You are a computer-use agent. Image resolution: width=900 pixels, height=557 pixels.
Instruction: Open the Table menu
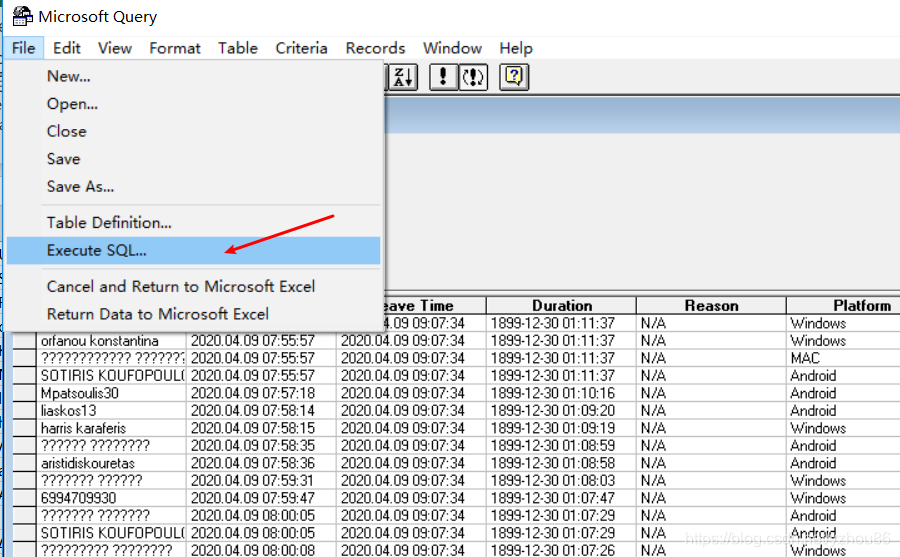[x=238, y=48]
